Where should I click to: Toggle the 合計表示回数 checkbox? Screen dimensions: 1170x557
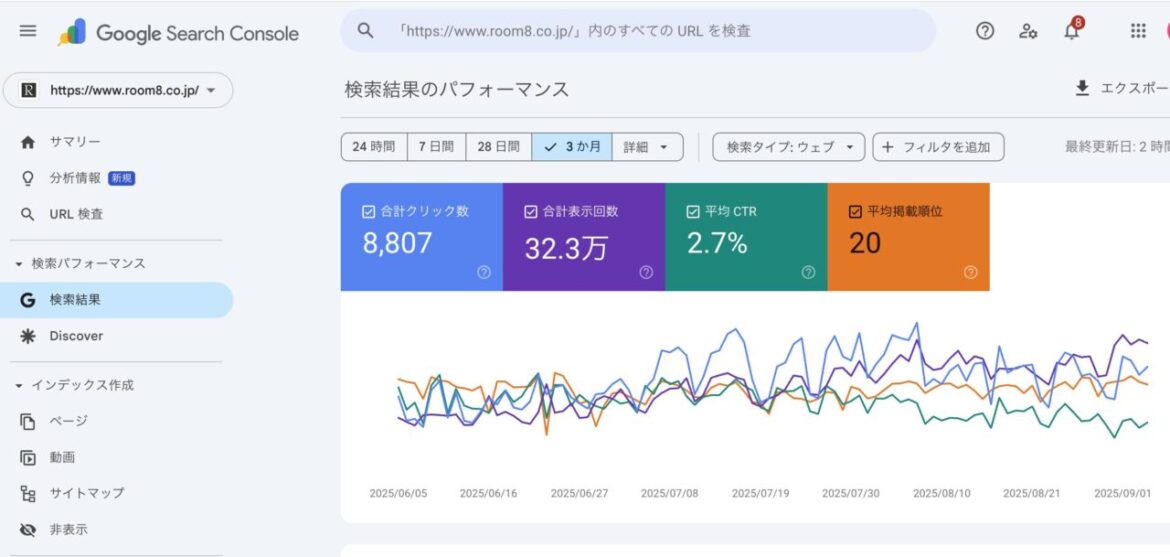(530, 212)
